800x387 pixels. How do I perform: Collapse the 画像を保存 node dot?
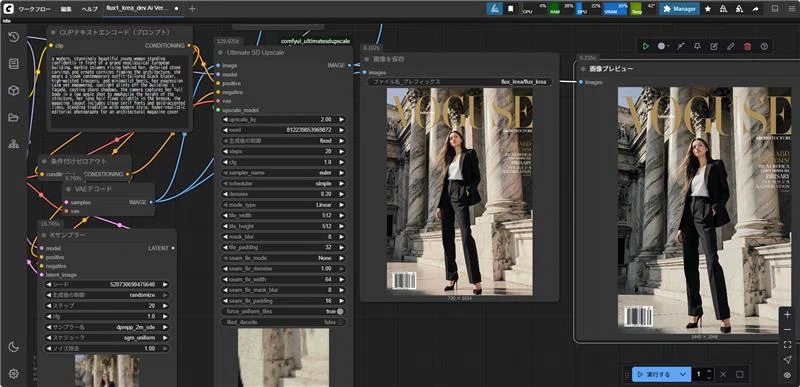coord(367,59)
